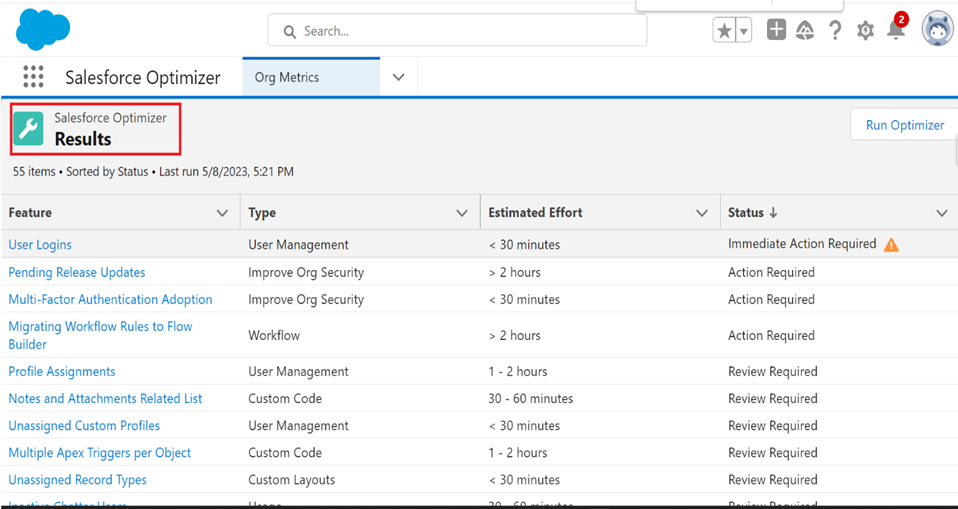958x509 pixels.
Task: Click User Management in User Logins row
Action: (298, 245)
